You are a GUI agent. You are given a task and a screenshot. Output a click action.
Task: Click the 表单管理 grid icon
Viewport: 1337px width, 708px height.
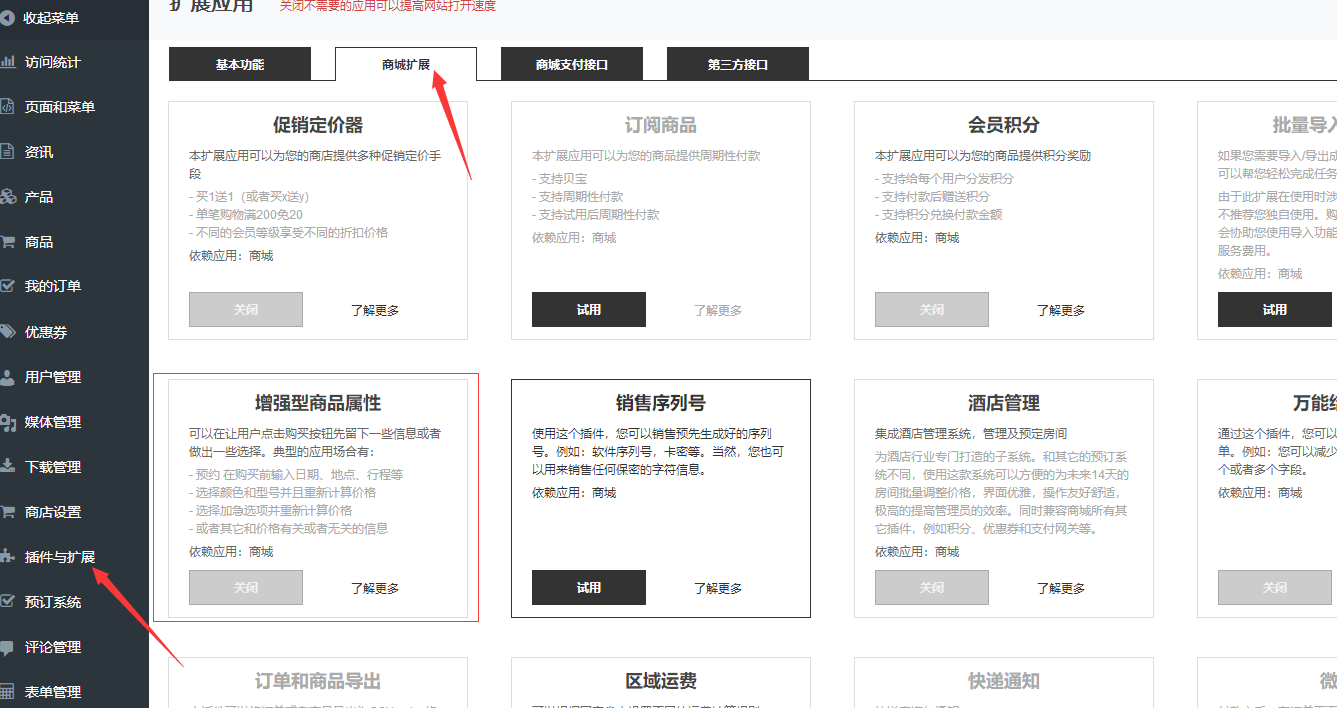[7, 692]
